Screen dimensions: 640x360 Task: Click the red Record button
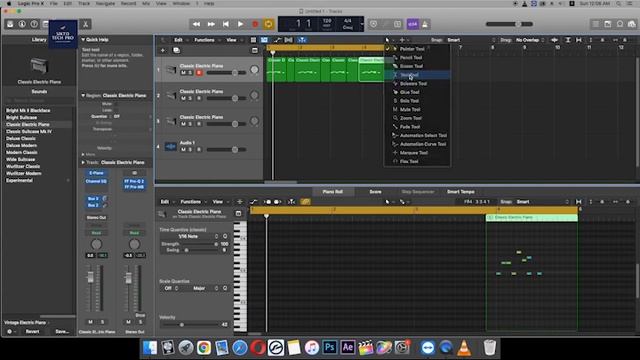(x=255, y=24)
